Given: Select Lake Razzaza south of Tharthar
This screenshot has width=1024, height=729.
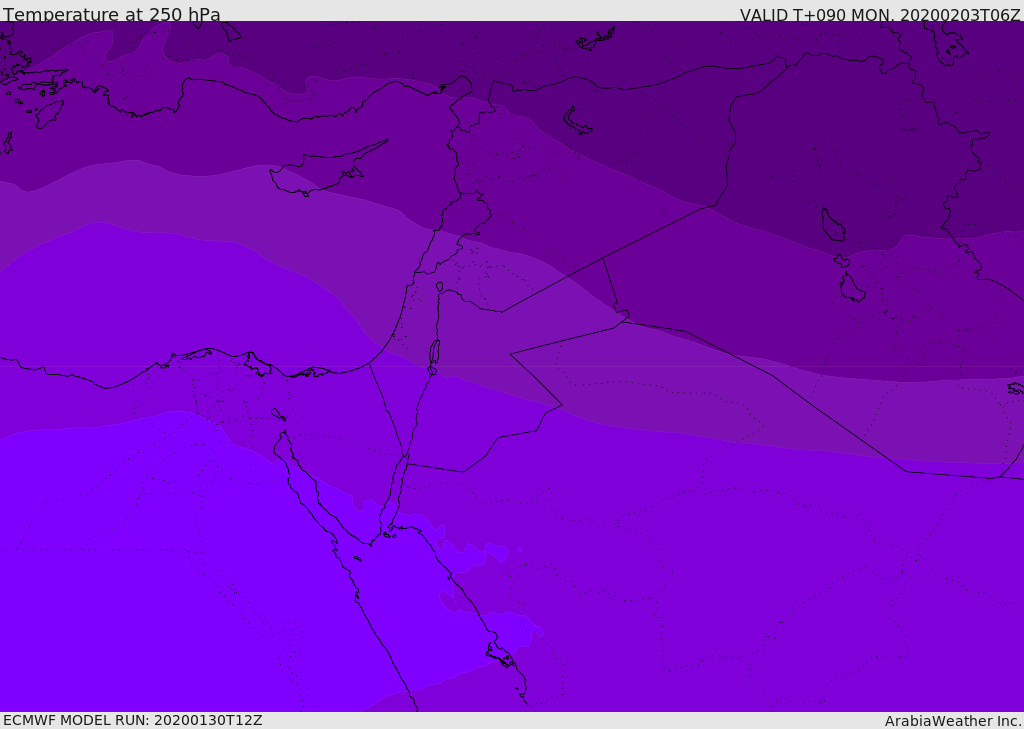Looking at the screenshot, I should click(x=852, y=288).
